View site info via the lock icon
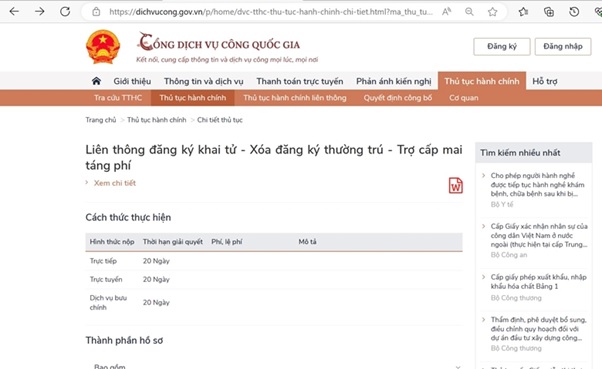 coord(96,12)
